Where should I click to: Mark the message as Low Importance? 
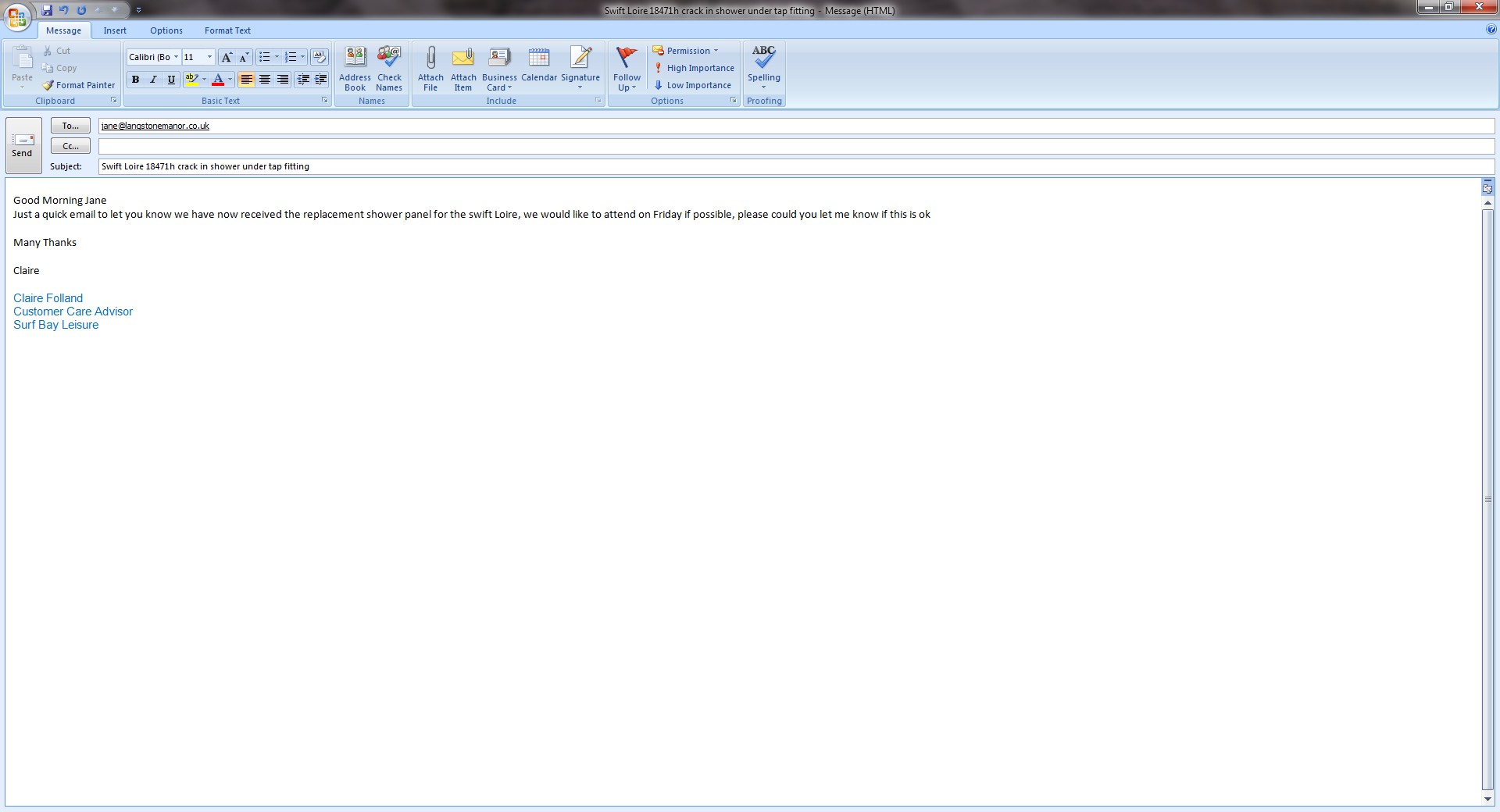point(692,85)
